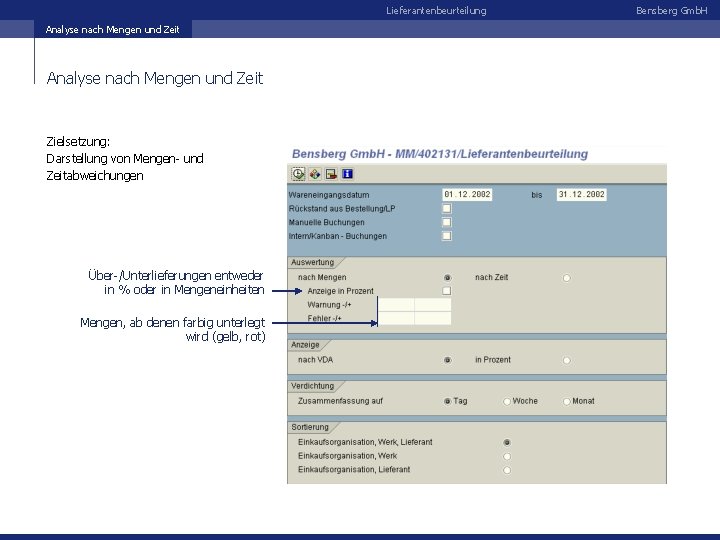Image resolution: width=720 pixels, height=540 pixels.
Task: Select summary by 'Tag'
Action: pos(447,401)
